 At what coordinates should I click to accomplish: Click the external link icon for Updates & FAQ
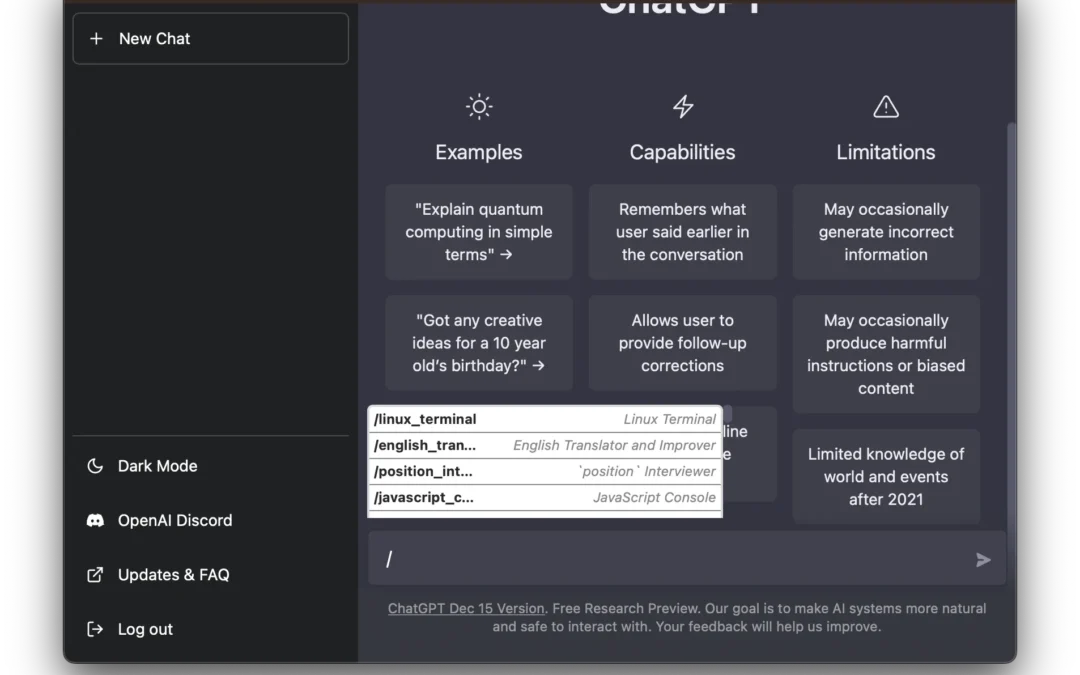[95, 574]
